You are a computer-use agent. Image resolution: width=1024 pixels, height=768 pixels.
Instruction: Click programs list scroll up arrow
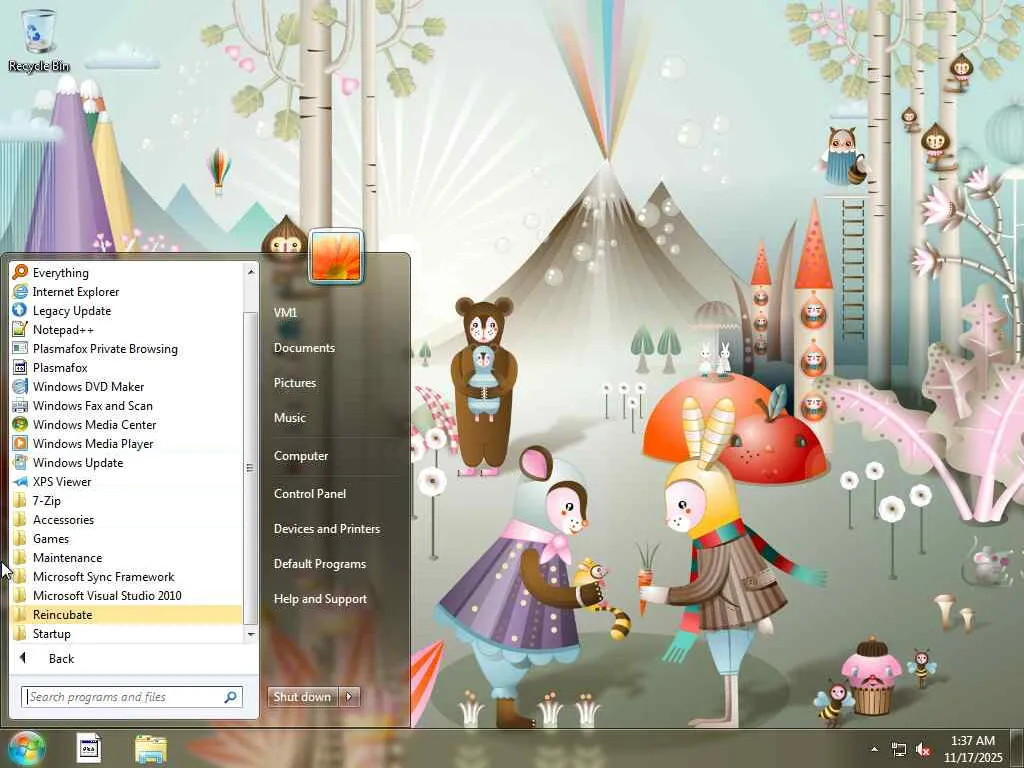251,271
